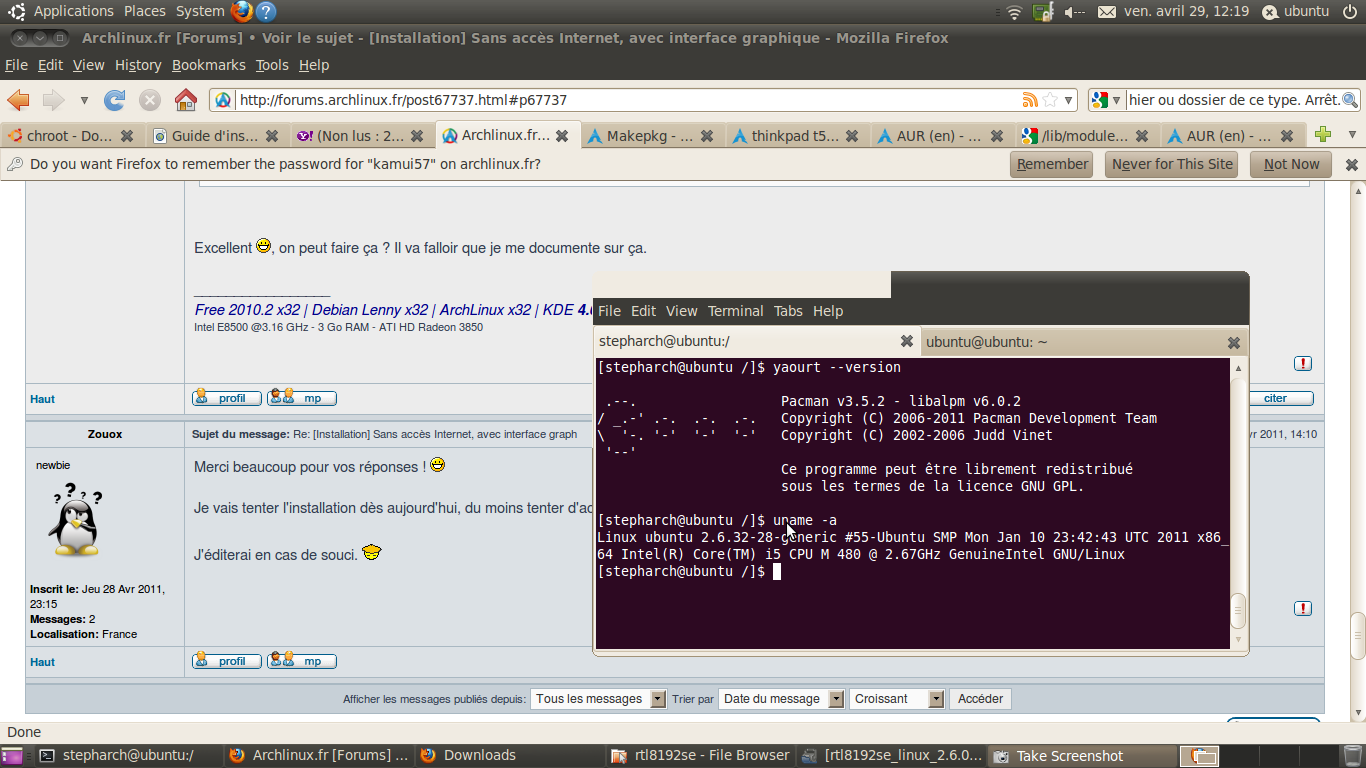Click terminal vertical scrollbar handle
The height and width of the screenshot is (768, 1366).
(x=1238, y=610)
